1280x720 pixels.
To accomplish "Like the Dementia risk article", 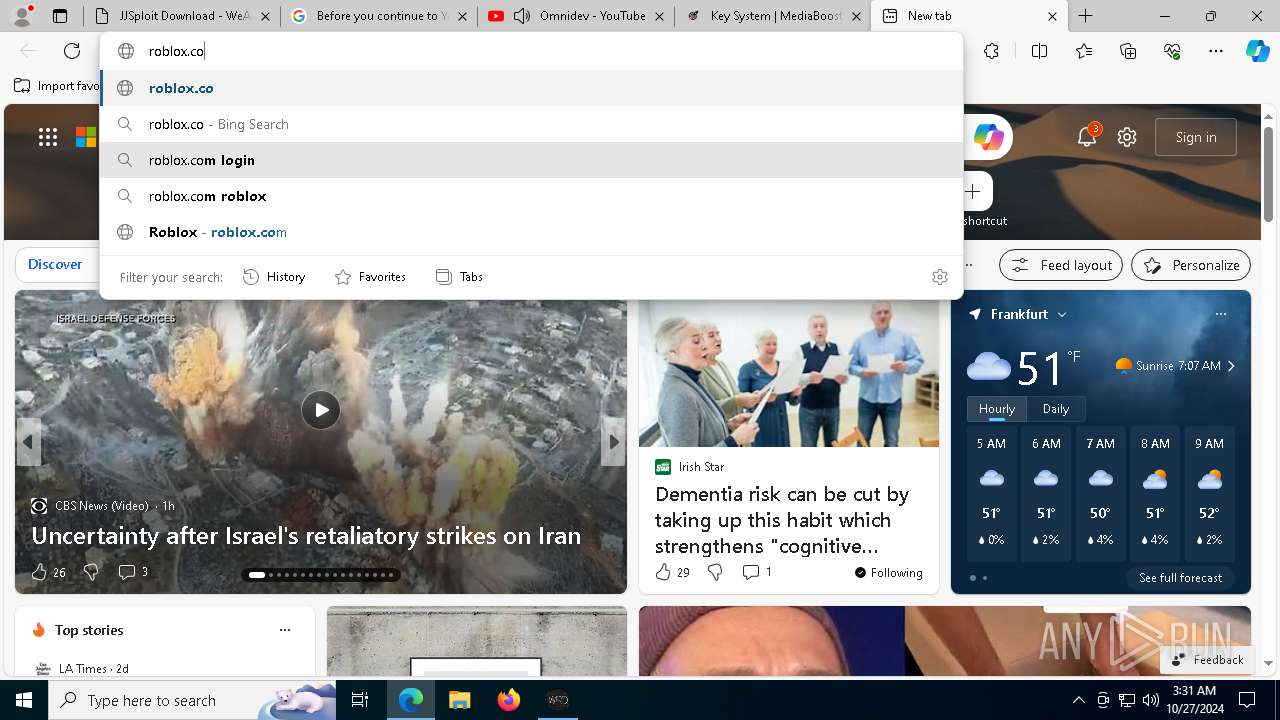I will 672,572.
